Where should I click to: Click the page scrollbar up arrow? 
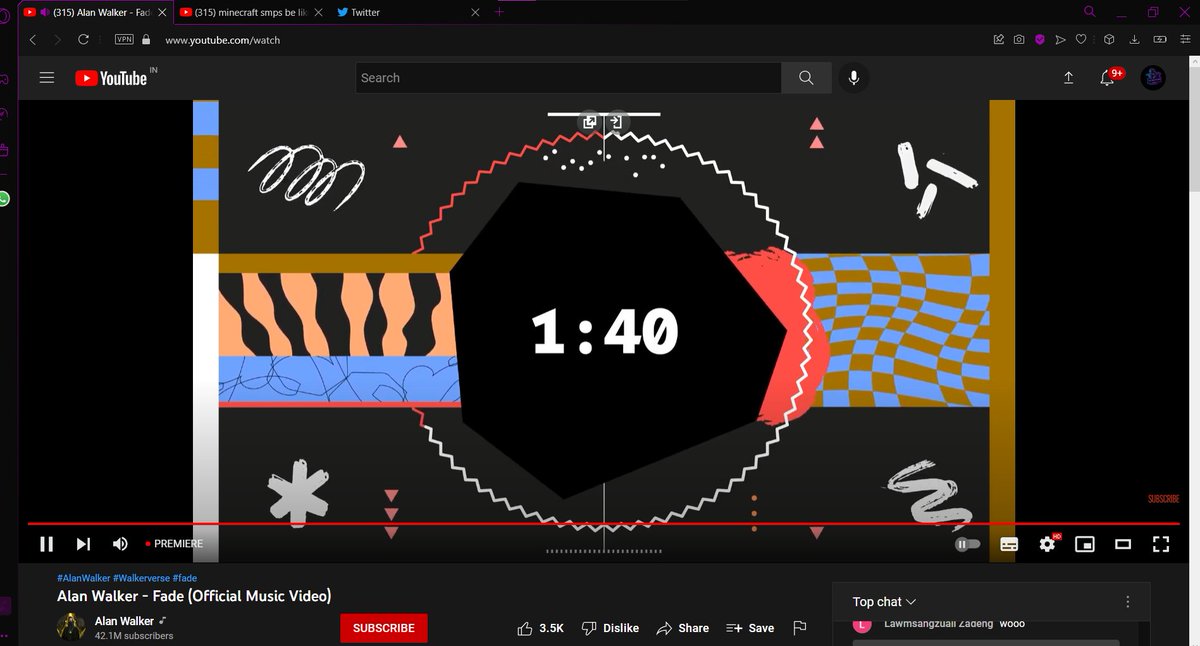click(1194, 62)
